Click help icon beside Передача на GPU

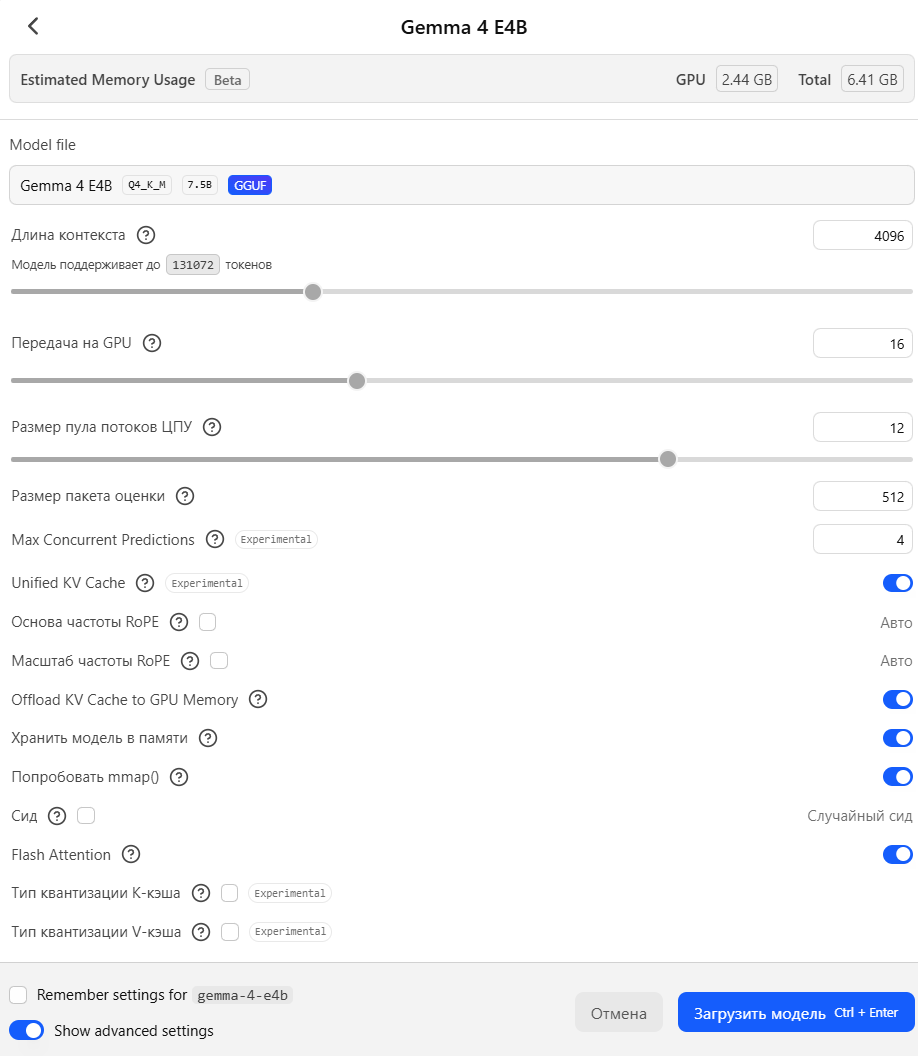[152, 343]
